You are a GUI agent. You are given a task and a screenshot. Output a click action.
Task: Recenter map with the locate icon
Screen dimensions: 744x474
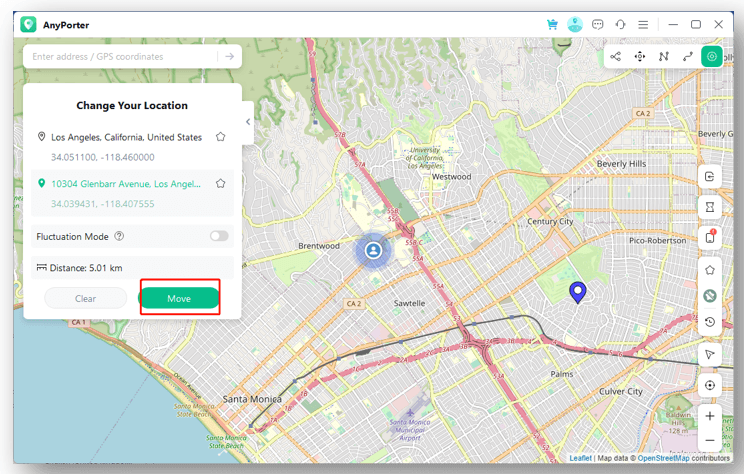pyautogui.click(x=710, y=385)
